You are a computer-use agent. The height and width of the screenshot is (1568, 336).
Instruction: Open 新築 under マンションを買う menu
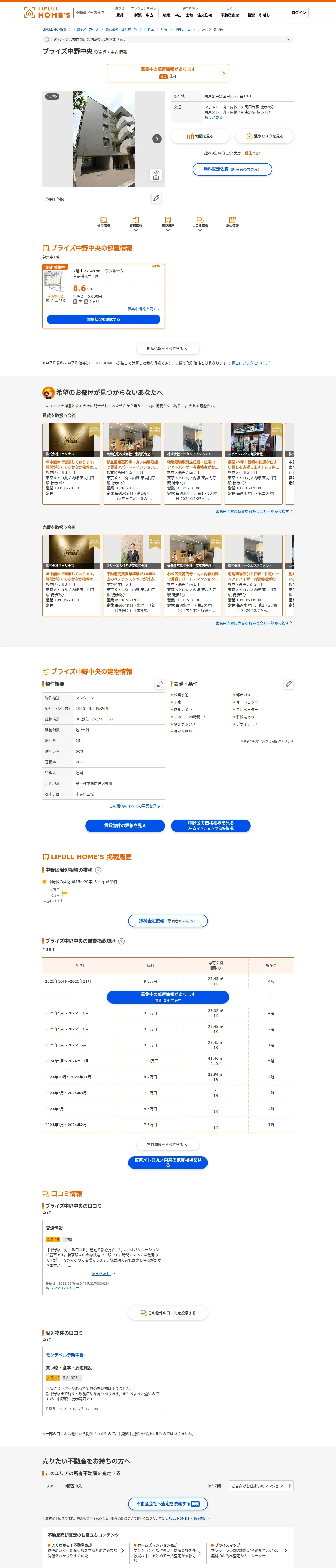click(x=138, y=15)
